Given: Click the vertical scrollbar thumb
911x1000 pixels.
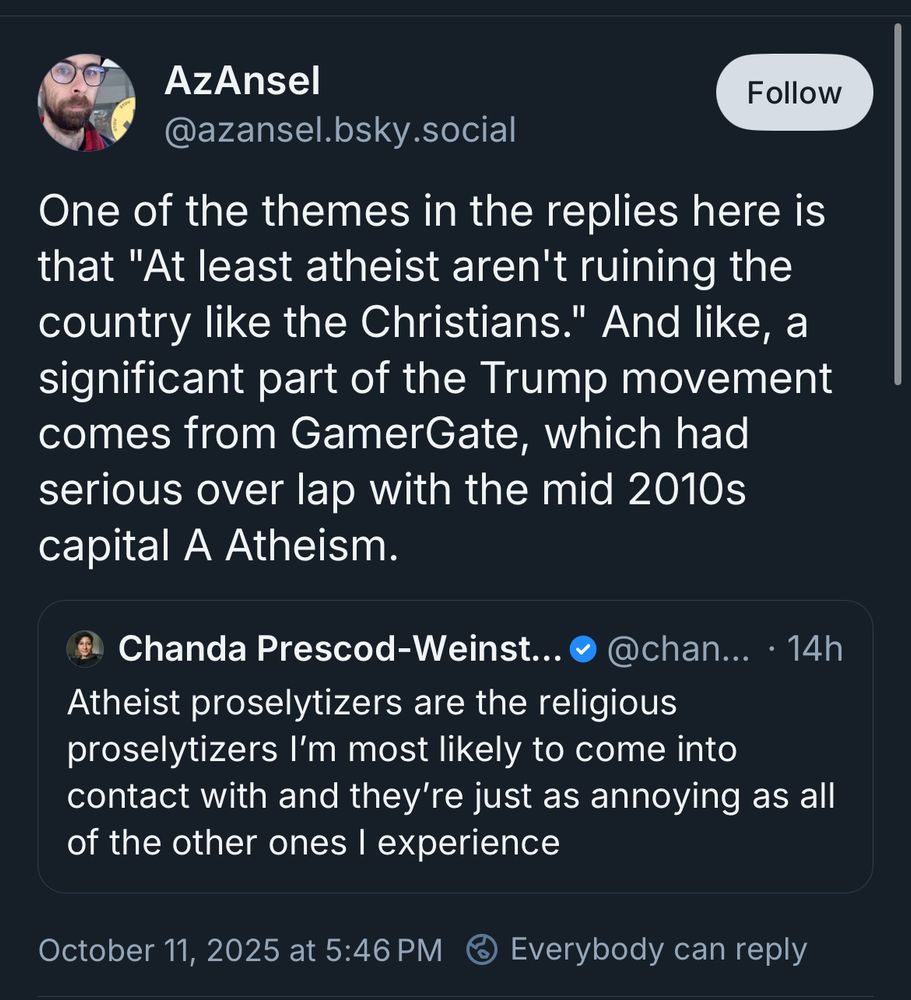Looking at the screenshot, I should click(898, 200).
